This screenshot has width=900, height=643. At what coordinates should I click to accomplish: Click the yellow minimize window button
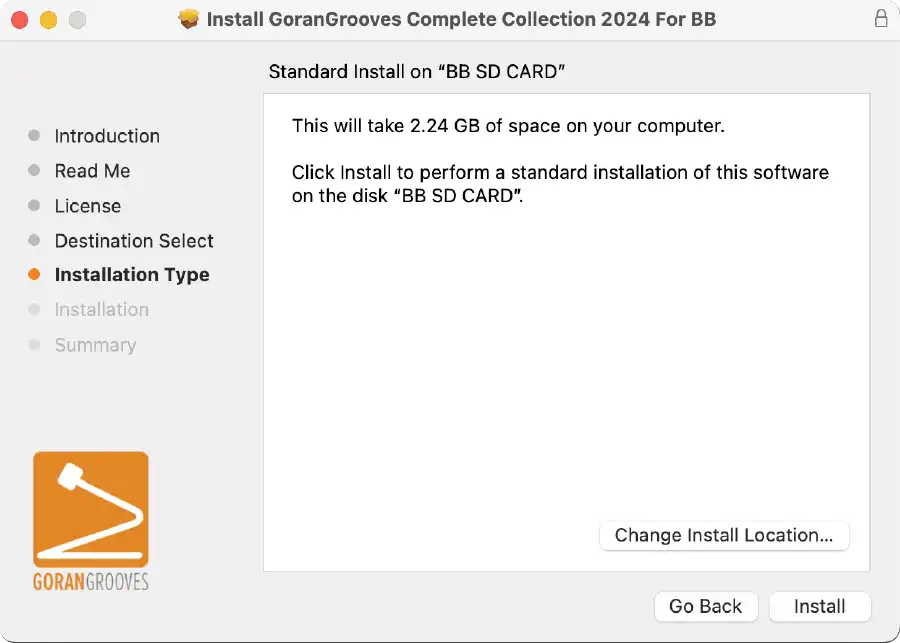48,20
